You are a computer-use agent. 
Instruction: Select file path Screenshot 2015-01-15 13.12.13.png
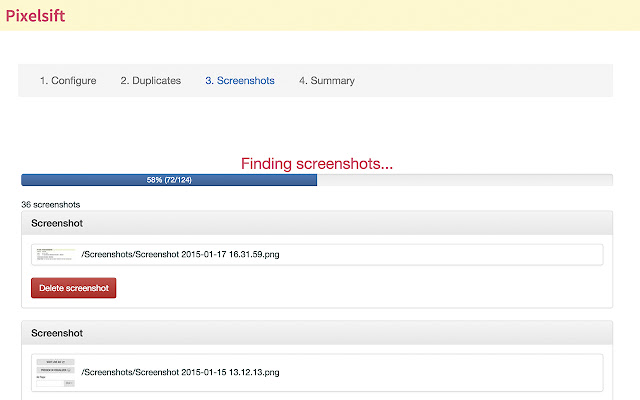click(x=180, y=372)
